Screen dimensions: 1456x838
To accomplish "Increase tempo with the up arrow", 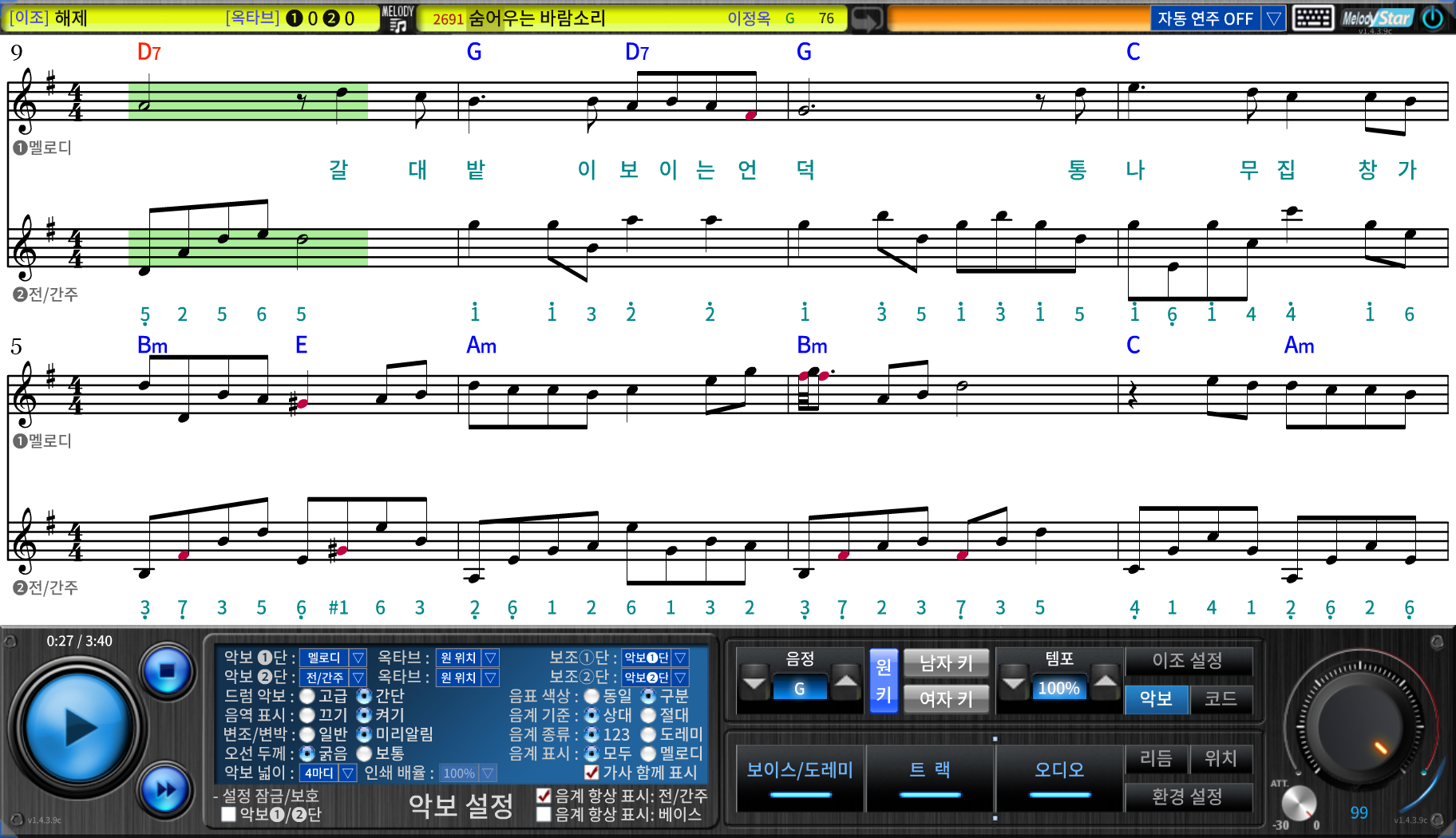I will point(1105,683).
